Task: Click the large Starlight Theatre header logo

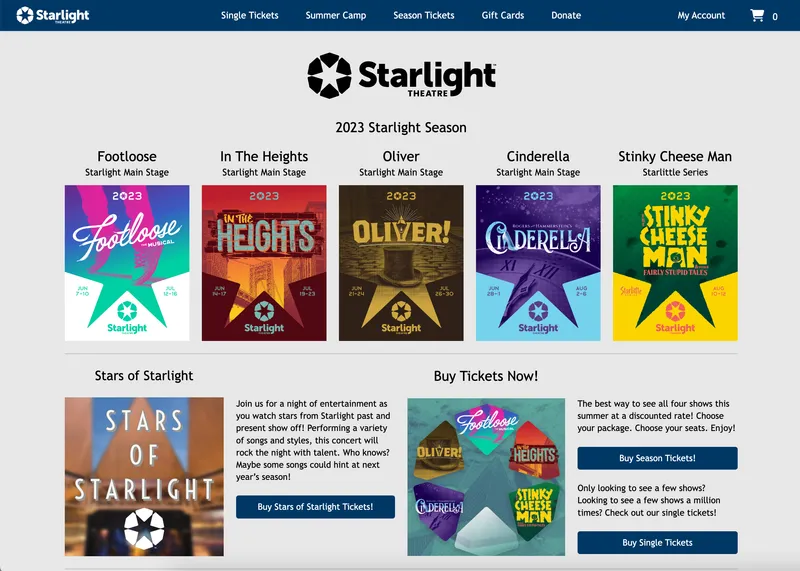Action: click(x=401, y=76)
